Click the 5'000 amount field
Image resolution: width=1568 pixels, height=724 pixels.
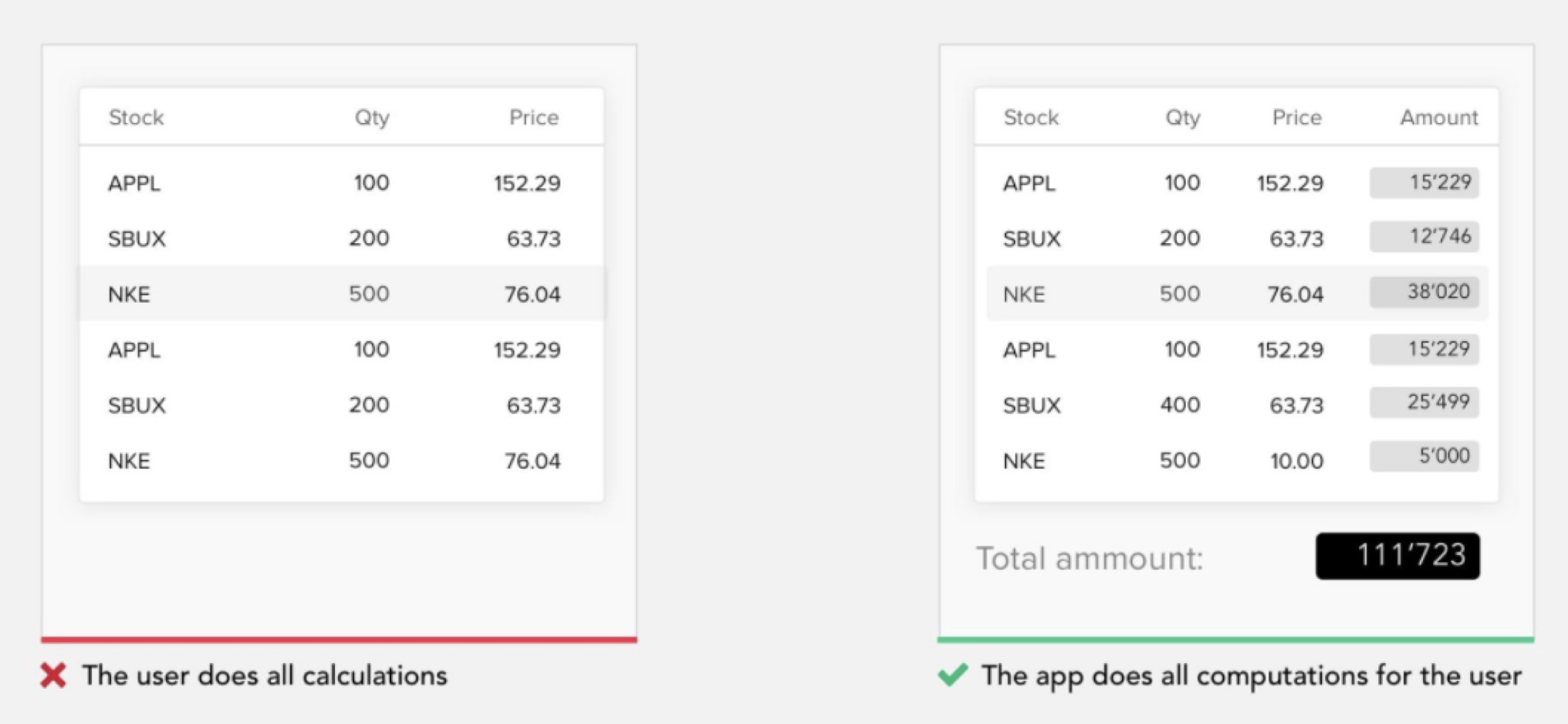click(x=1424, y=456)
